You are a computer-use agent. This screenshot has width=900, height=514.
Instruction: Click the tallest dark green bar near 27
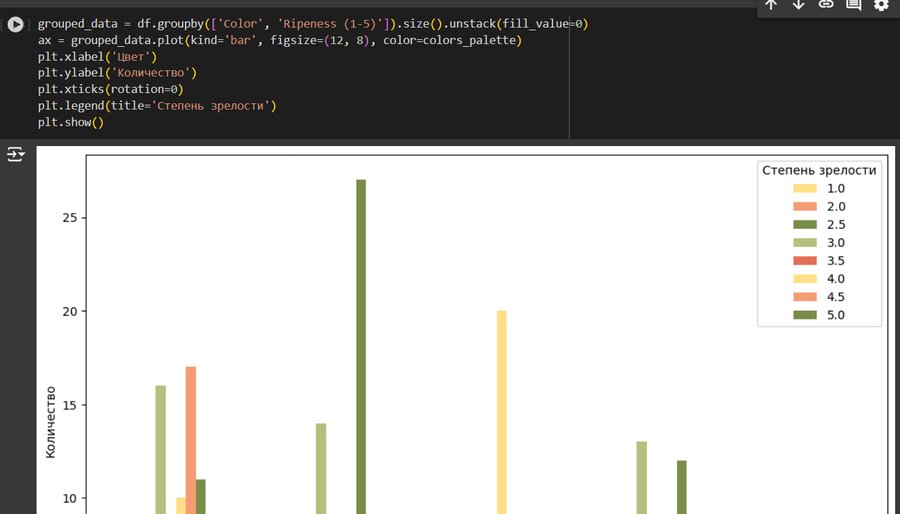click(361, 346)
